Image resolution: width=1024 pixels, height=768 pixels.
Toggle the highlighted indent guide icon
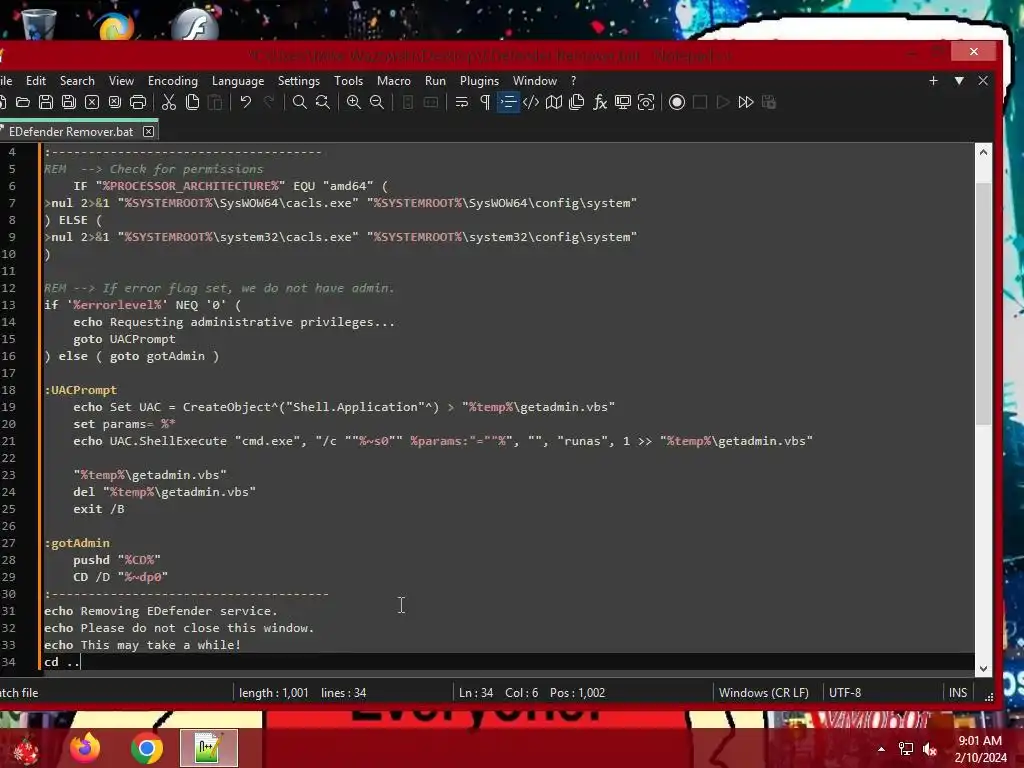pyautogui.click(x=508, y=103)
